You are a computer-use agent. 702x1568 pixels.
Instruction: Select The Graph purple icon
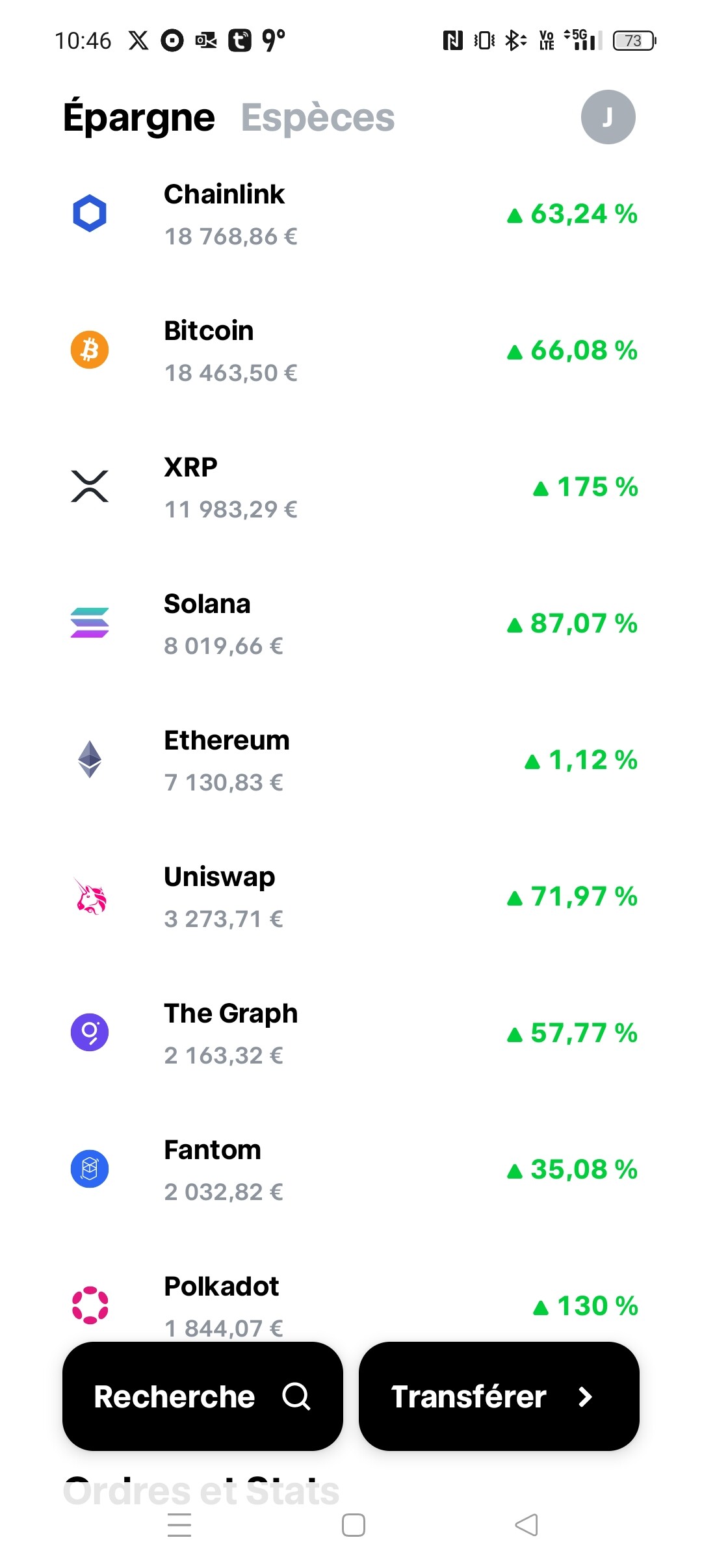pos(90,1032)
